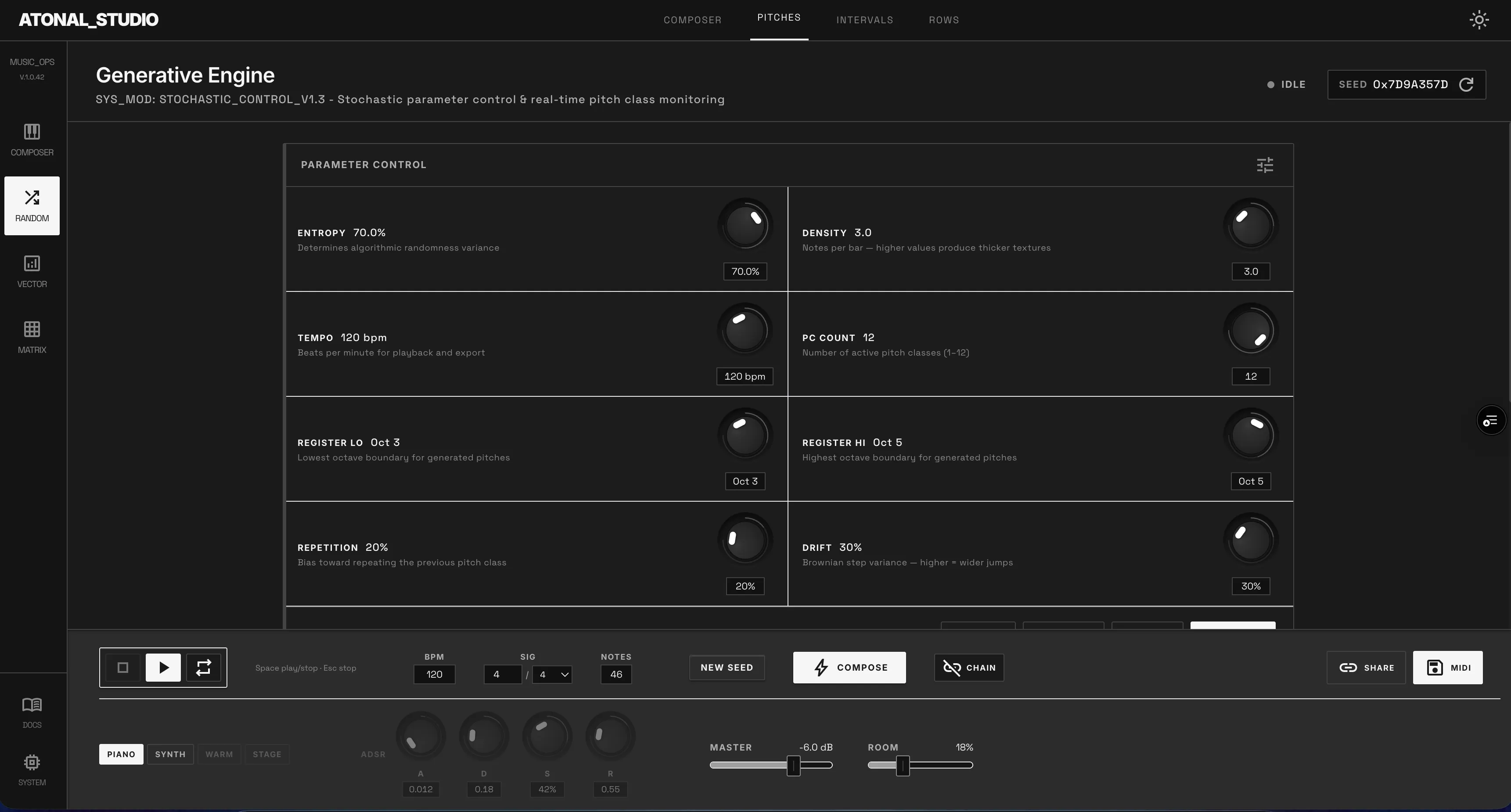Viewport: 1511px width, 812px height.
Task: Open the Docs book icon
Action: tap(32, 712)
